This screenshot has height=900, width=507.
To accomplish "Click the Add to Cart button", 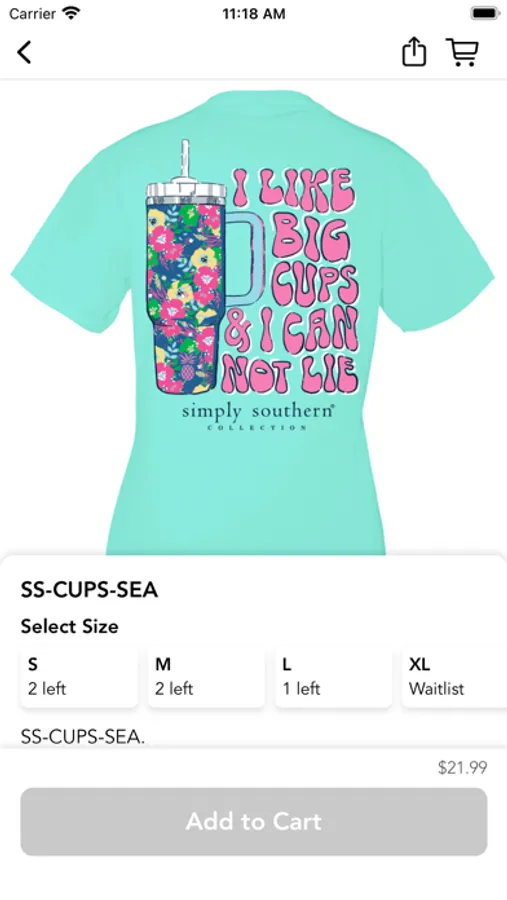I will click(254, 821).
